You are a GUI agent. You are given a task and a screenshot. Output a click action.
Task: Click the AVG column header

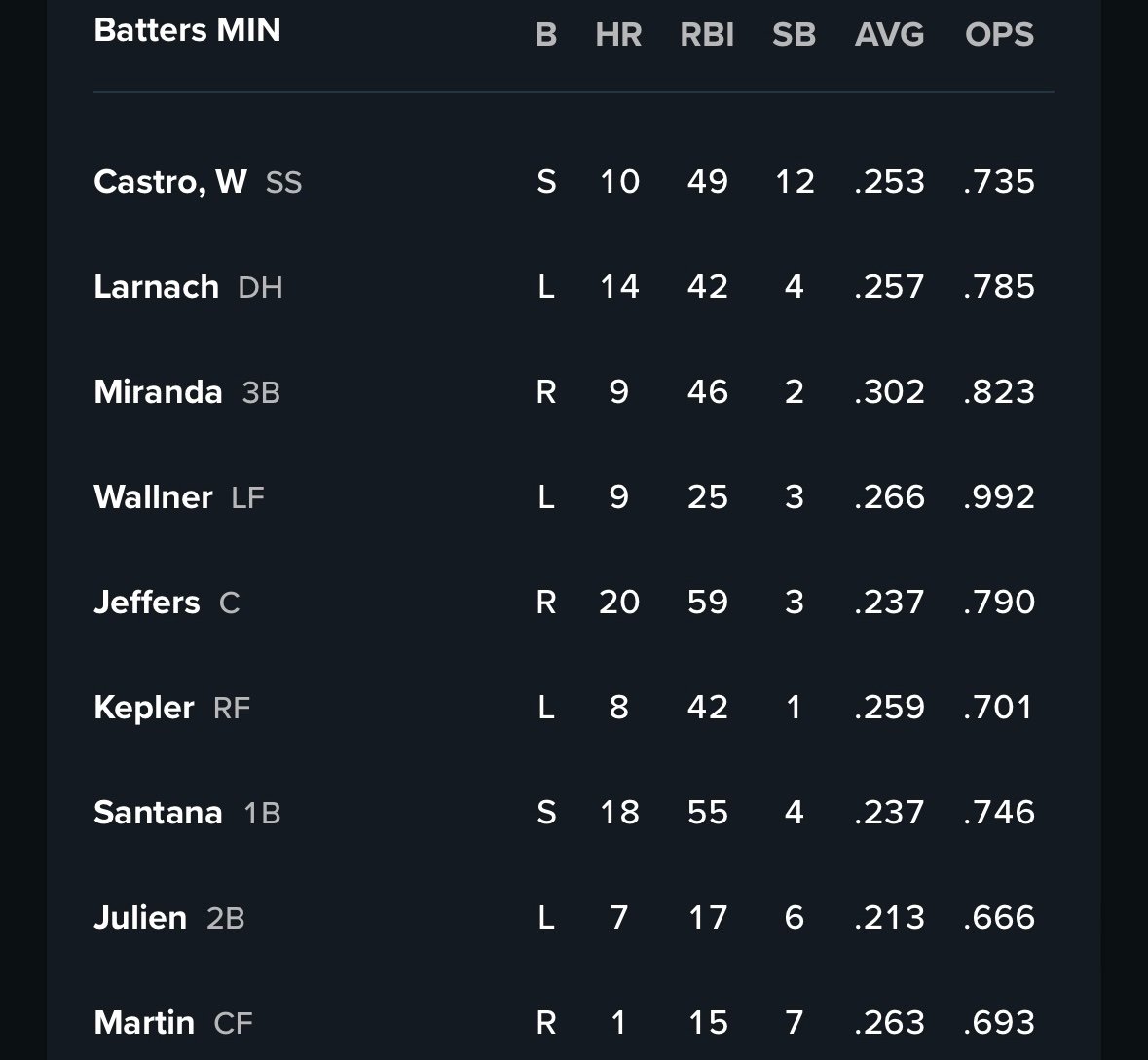pos(889,35)
